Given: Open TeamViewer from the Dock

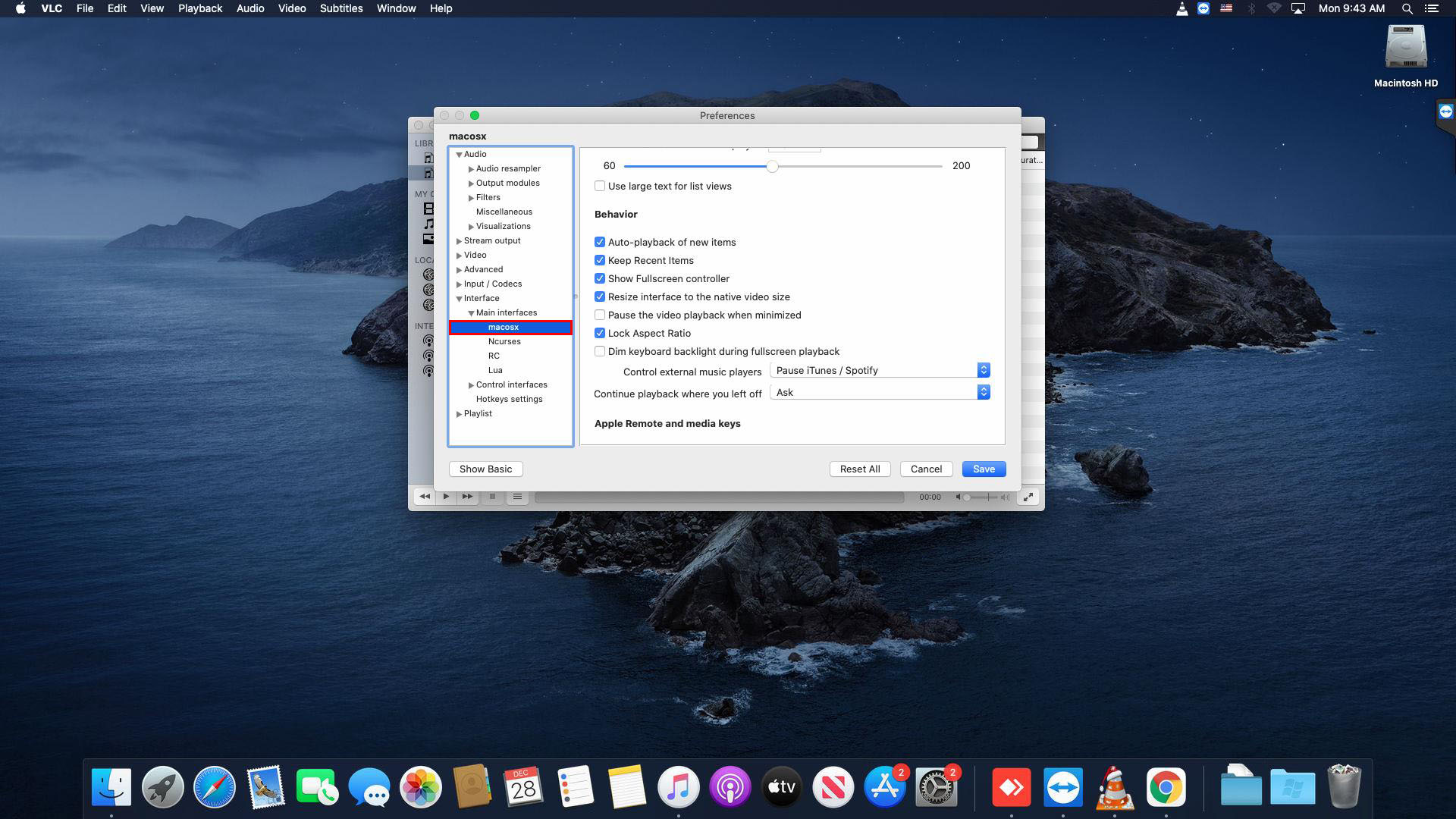Looking at the screenshot, I should point(1063,788).
